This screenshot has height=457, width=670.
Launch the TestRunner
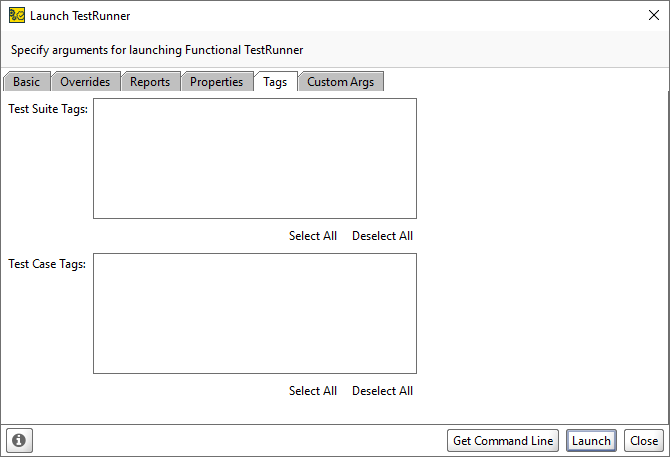click(591, 440)
